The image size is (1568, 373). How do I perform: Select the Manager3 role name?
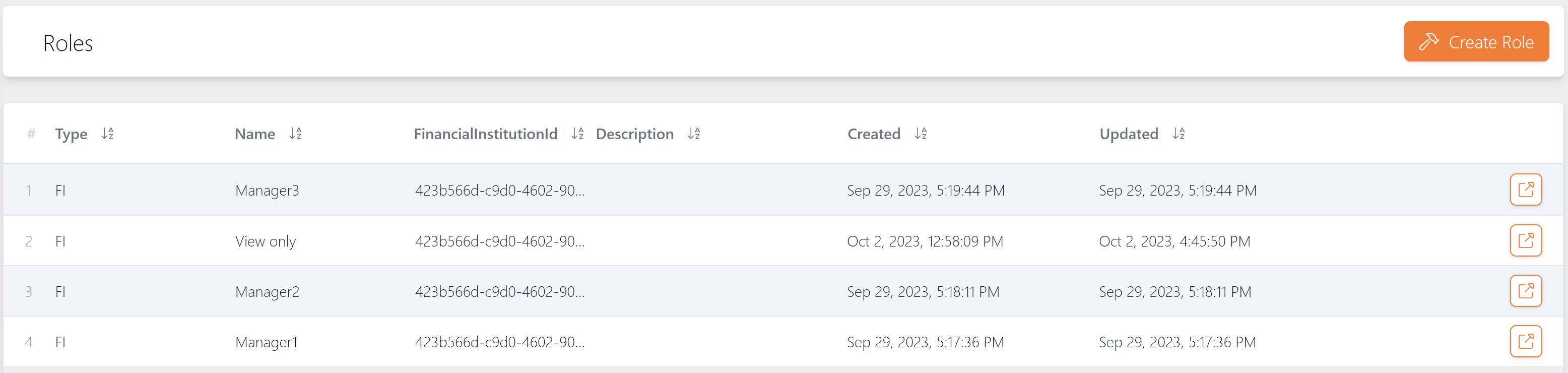tap(267, 191)
